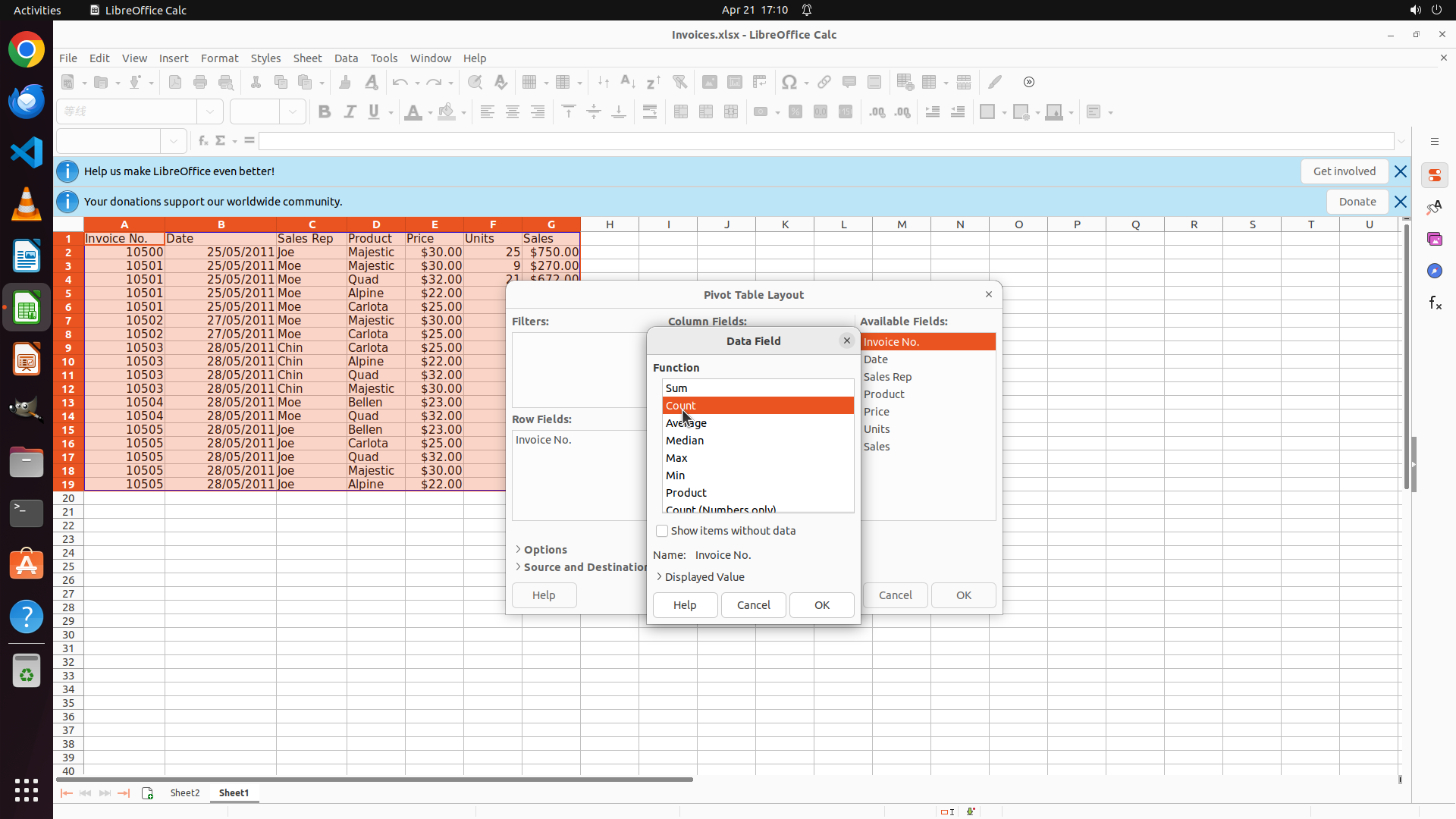Click the Bold formatting icon

[x=325, y=112]
